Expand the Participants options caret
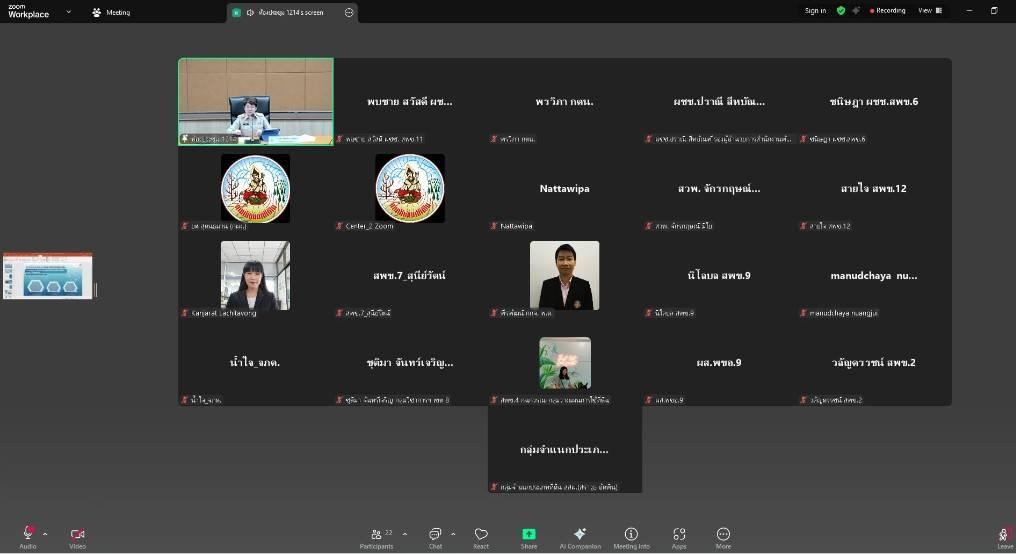The height and width of the screenshot is (554, 1016). coord(404,534)
